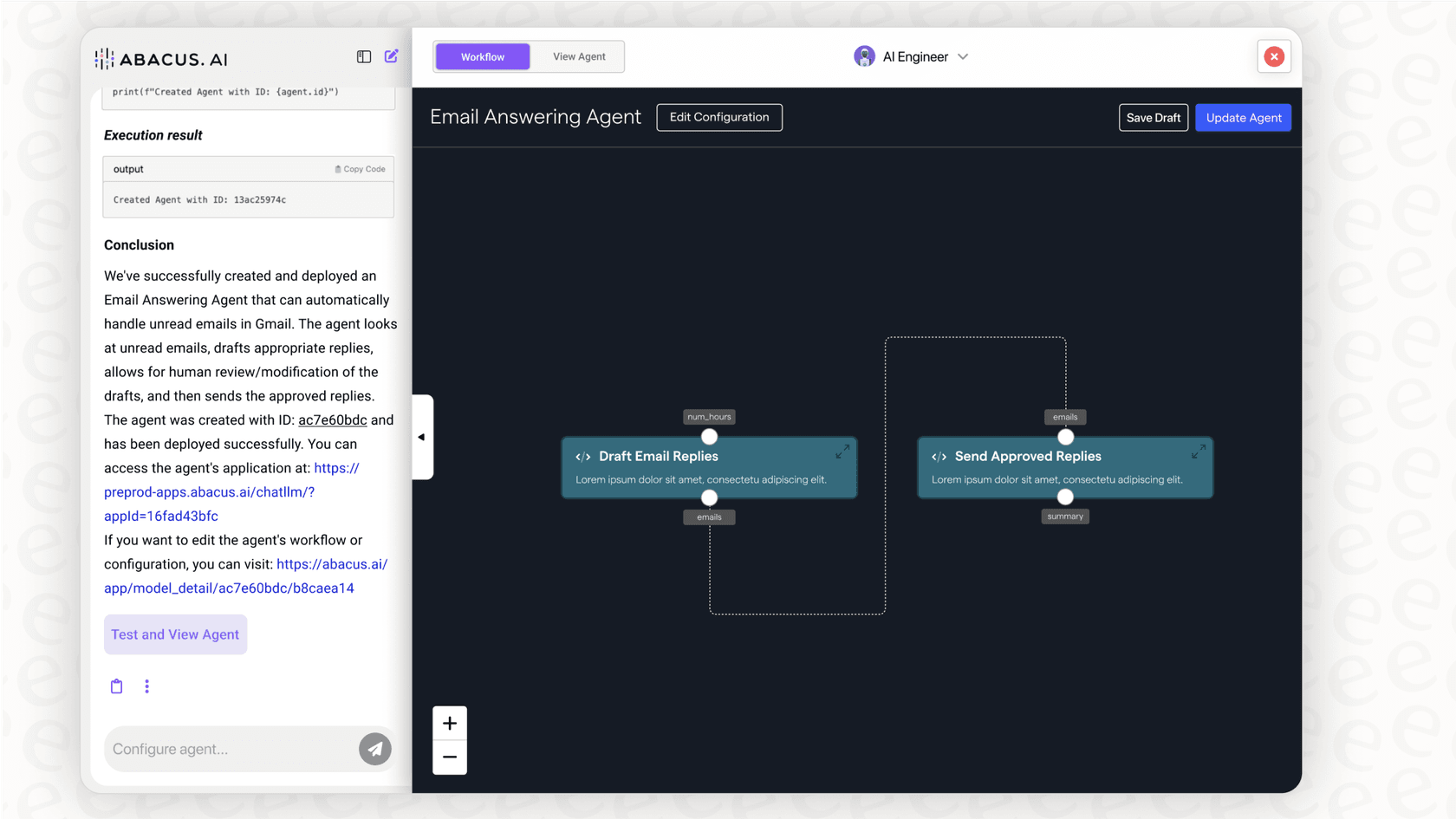Viewport: 1456px width, 819px height.
Task: Click the Abacus.AI logo
Action: 161,58
